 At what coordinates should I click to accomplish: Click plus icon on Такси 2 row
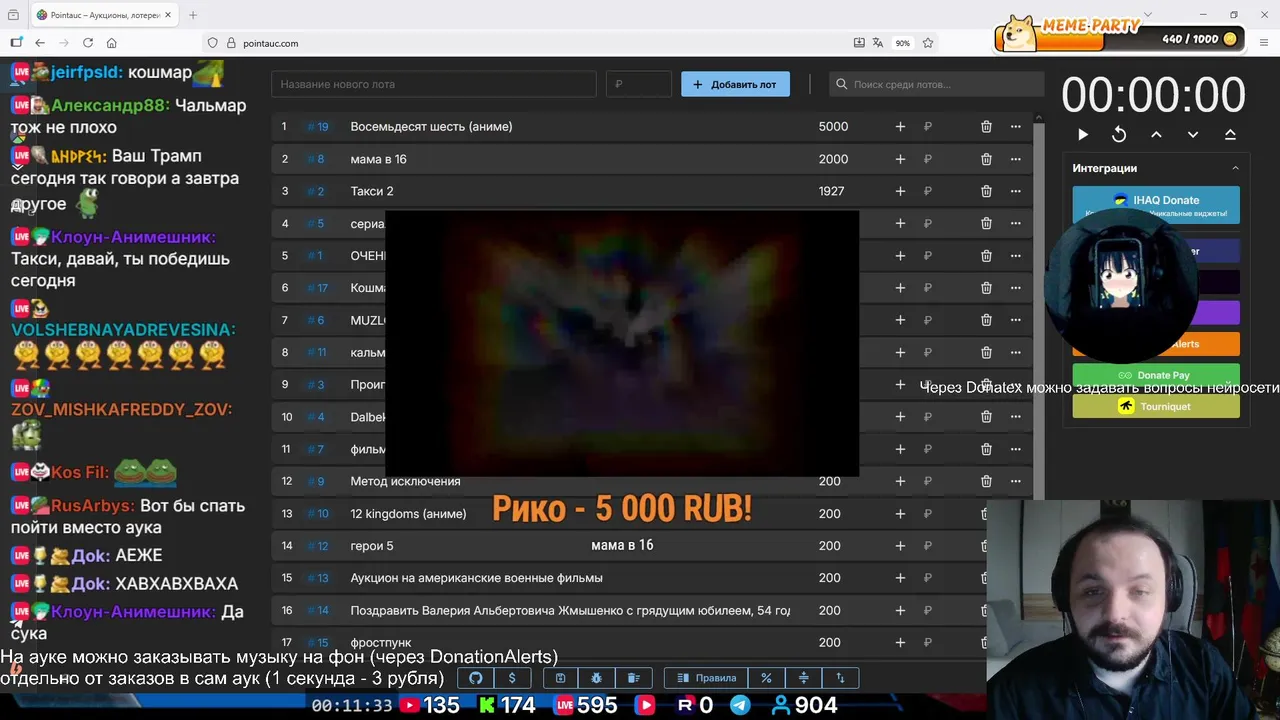tap(900, 191)
